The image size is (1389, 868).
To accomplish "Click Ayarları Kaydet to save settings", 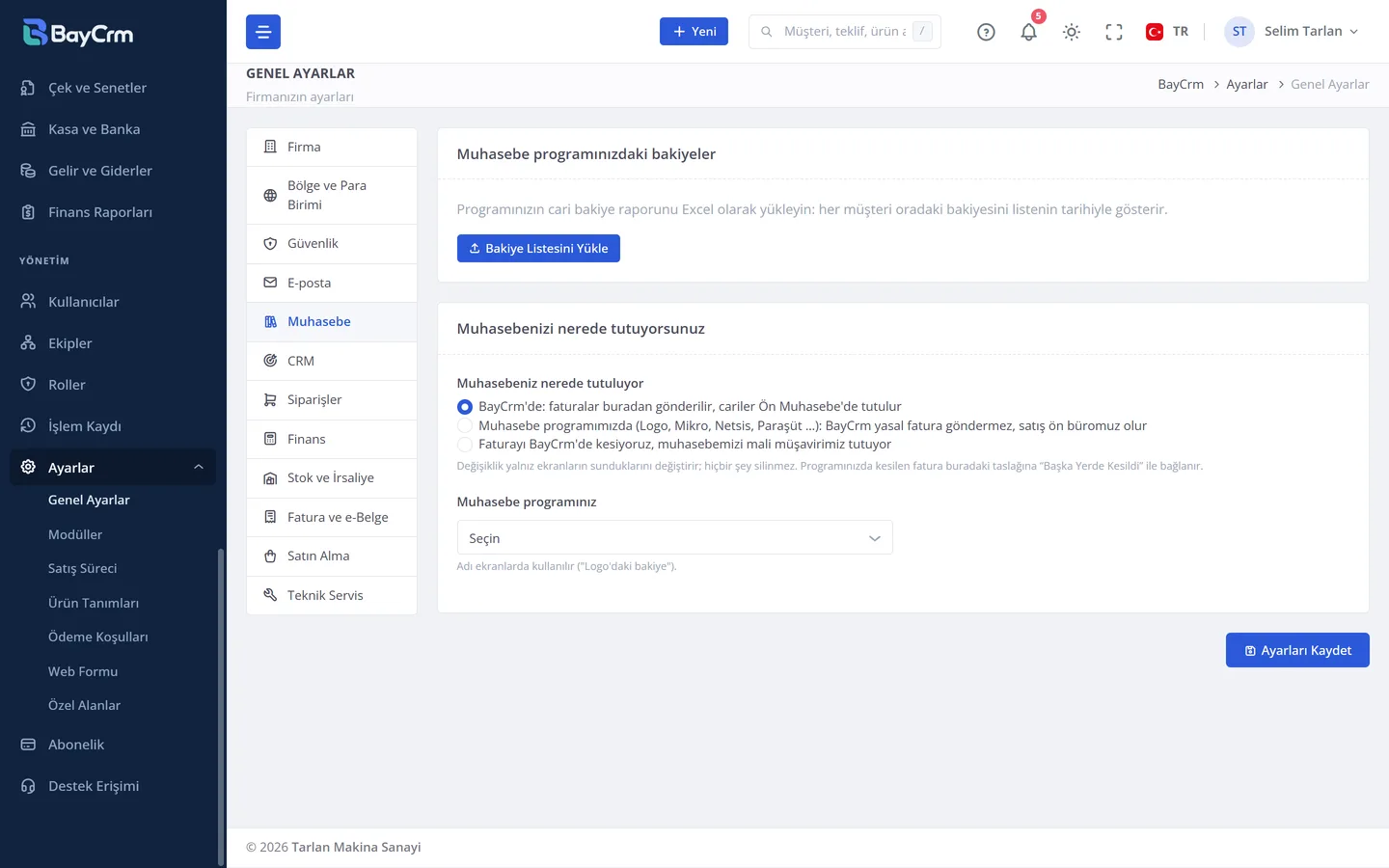I will pos(1297,650).
